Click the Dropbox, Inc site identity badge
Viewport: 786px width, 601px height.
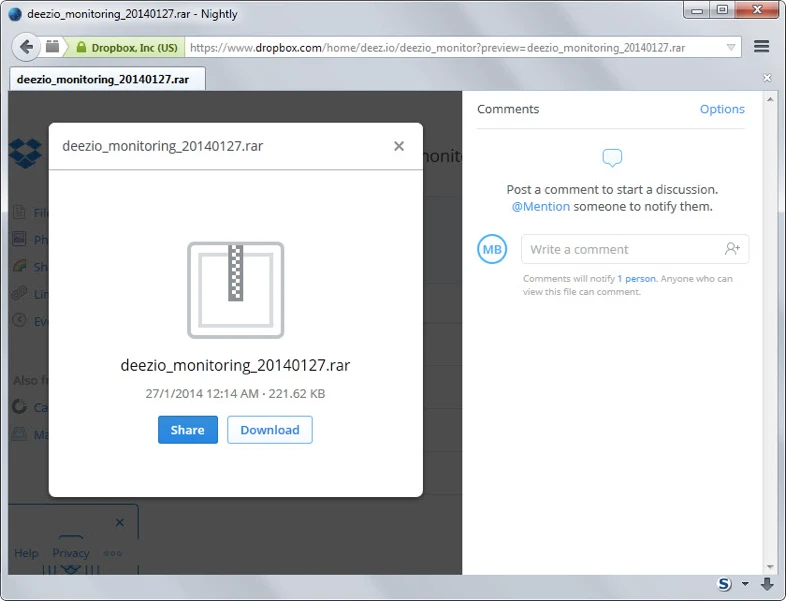(x=125, y=47)
